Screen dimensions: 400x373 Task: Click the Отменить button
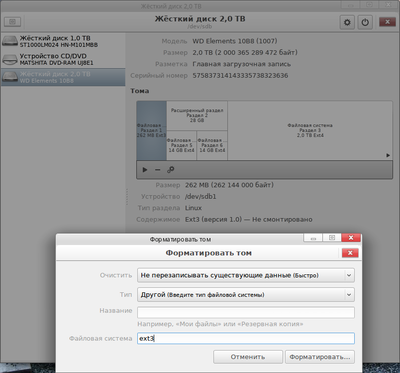pos(248,357)
